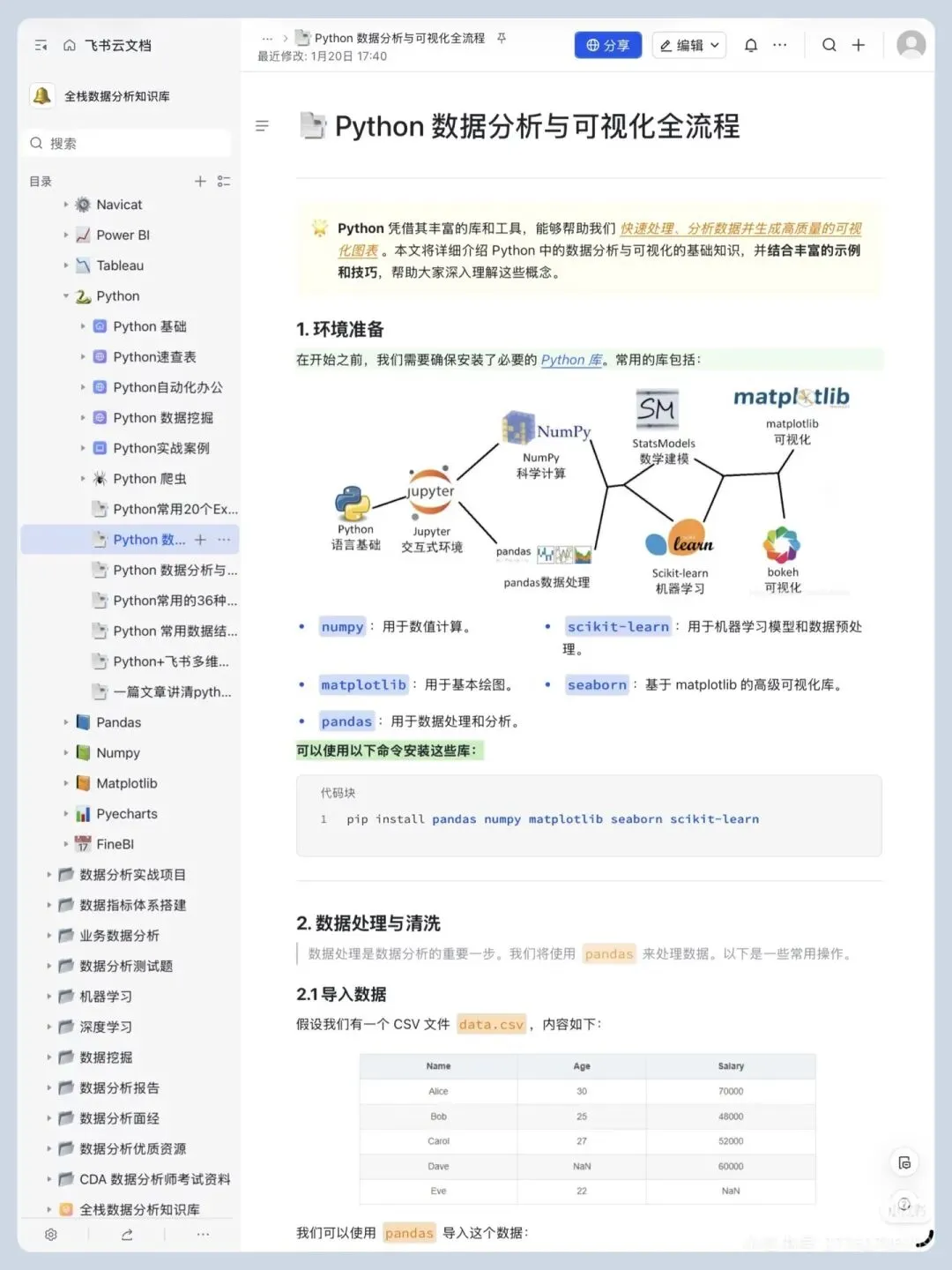Screen dimensions: 952x1270
Task: Open Python 常用数据结... document
Action: coord(175,631)
